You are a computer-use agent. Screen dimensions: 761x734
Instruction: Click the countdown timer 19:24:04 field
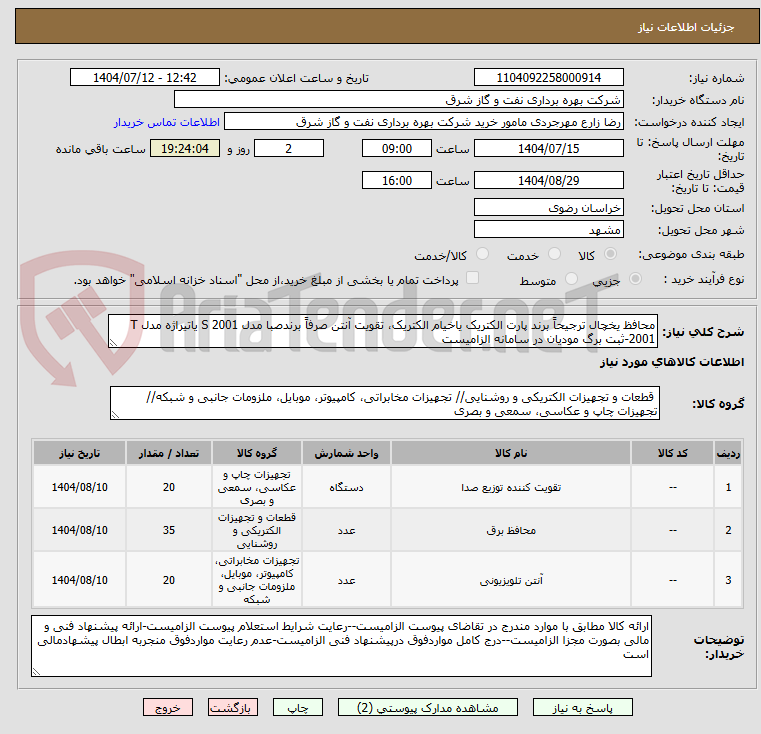(185, 149)
